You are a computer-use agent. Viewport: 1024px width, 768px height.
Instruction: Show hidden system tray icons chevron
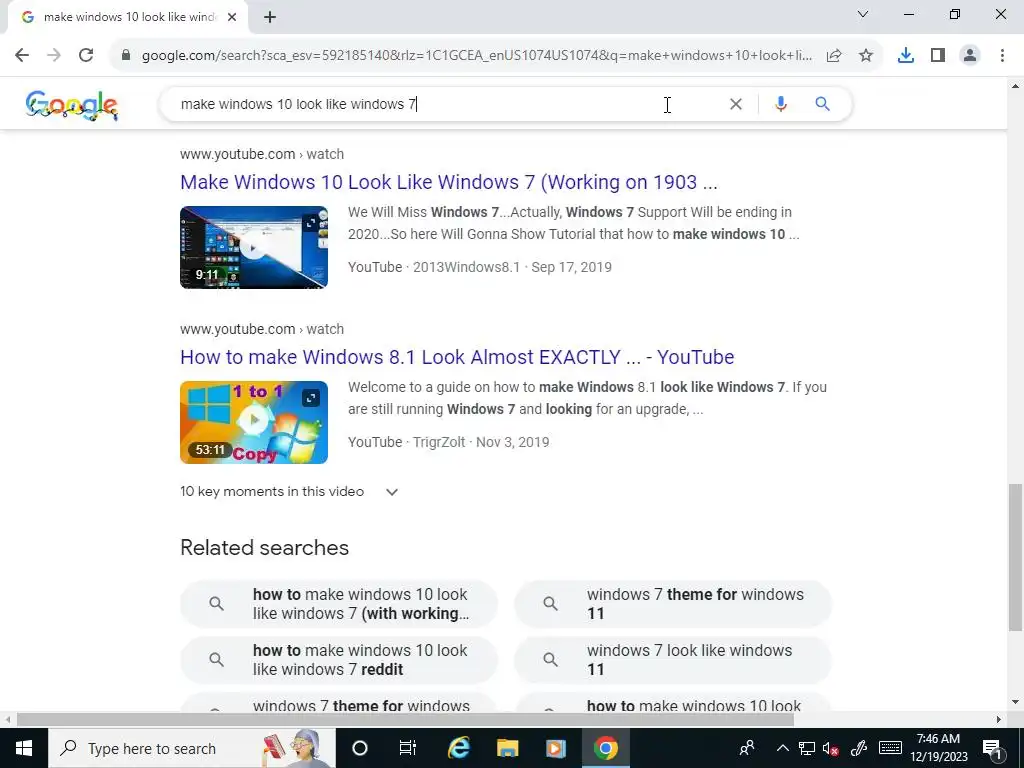pyautogui.click(x=782, y=748)
